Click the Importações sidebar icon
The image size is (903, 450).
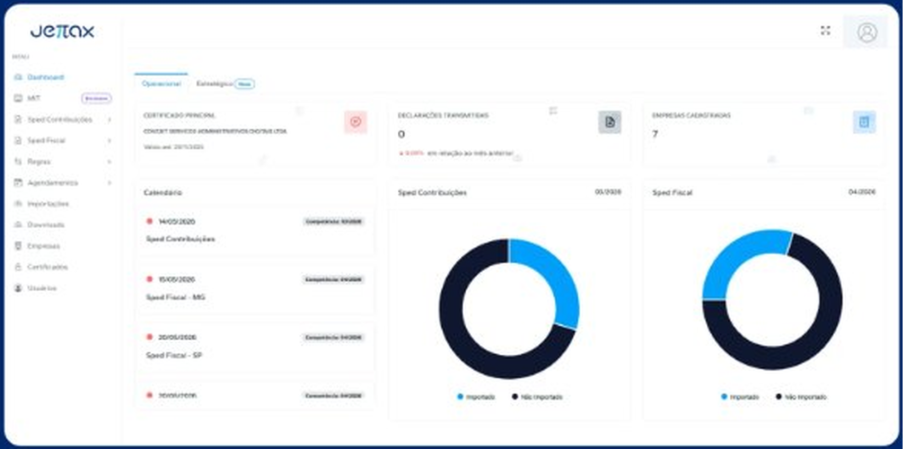point(18,204)
